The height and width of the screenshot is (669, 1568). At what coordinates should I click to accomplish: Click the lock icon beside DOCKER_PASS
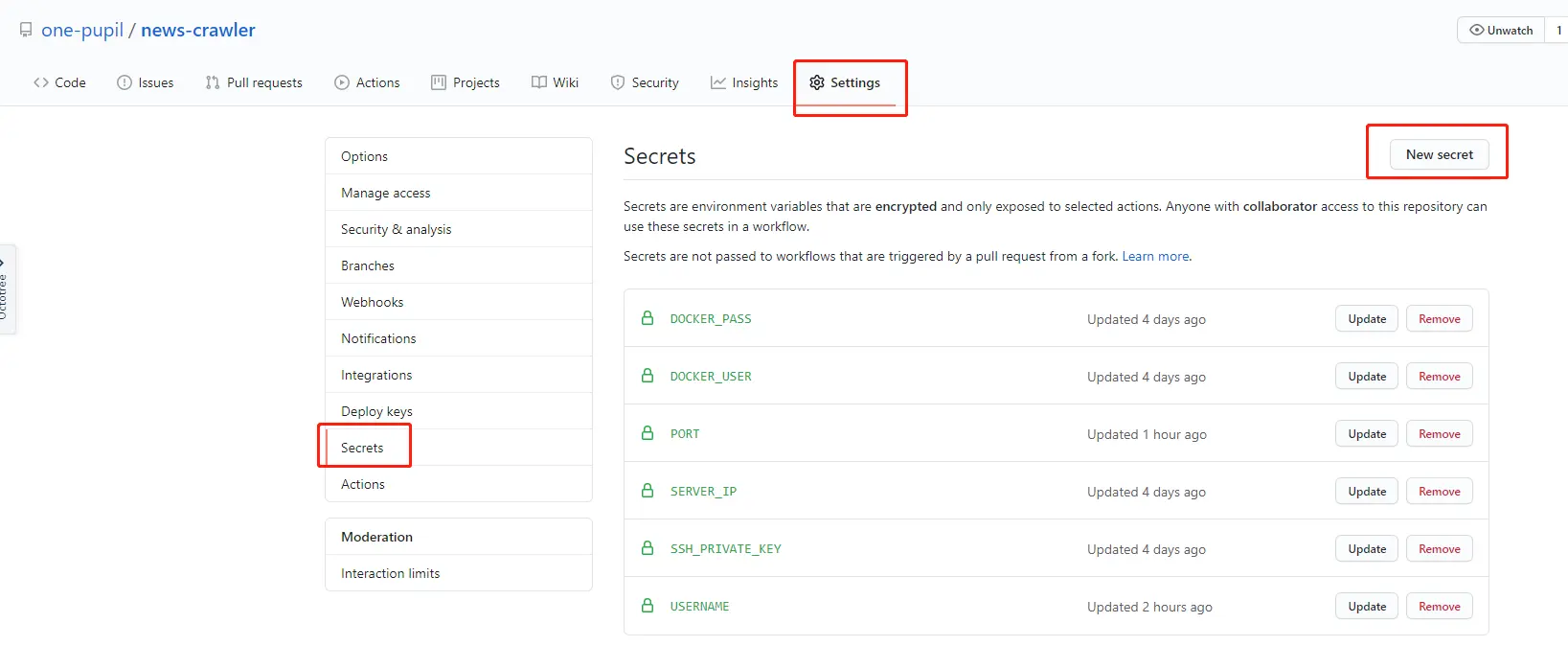click(648, 318)
